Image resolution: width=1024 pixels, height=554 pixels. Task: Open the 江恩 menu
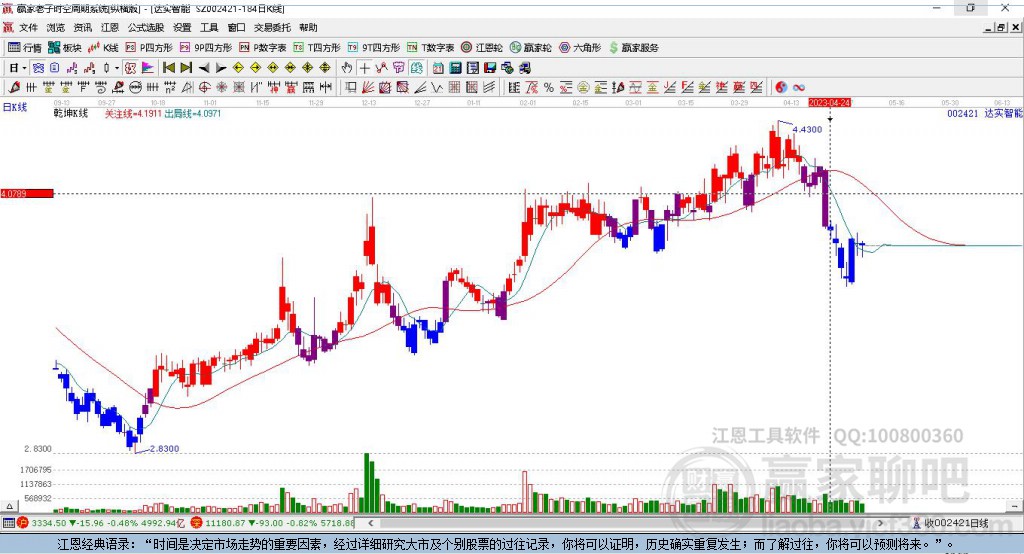pos(109,28)
